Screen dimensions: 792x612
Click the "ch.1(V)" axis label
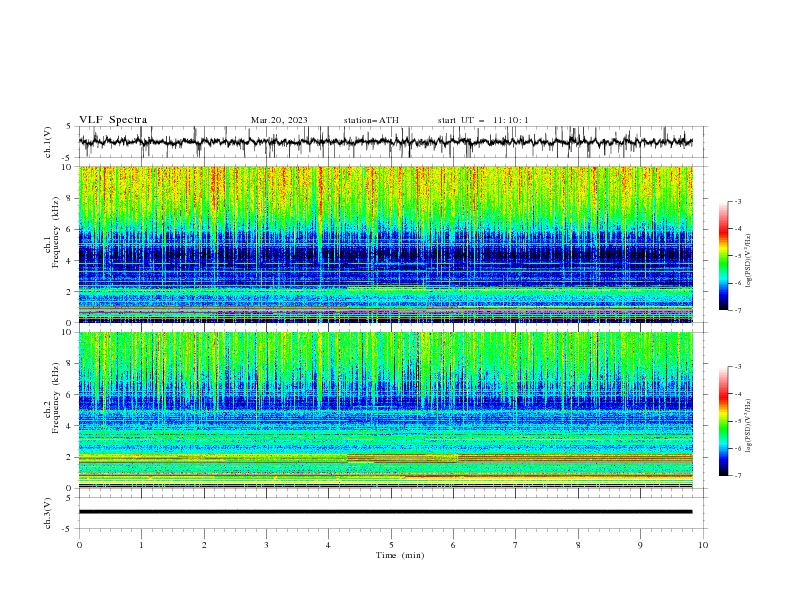[x=48, y=142]
